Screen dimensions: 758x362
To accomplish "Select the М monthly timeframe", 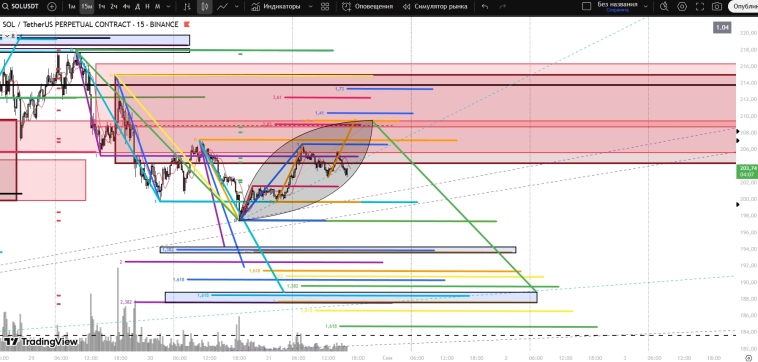I will [x=158, y=6].
